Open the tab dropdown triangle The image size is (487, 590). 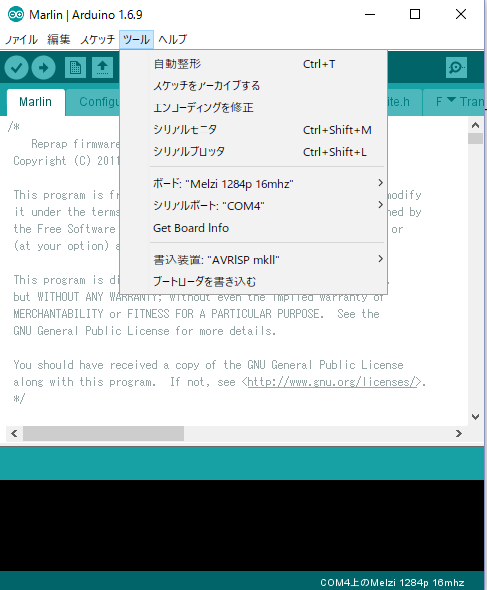click(452, 100)
